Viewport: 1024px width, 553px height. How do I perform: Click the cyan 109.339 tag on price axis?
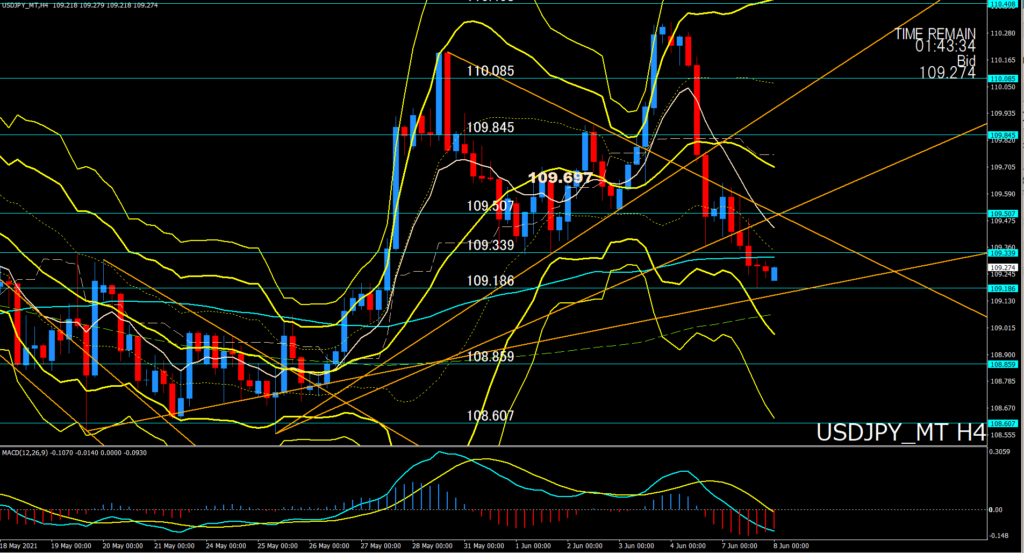point(1002,253)
